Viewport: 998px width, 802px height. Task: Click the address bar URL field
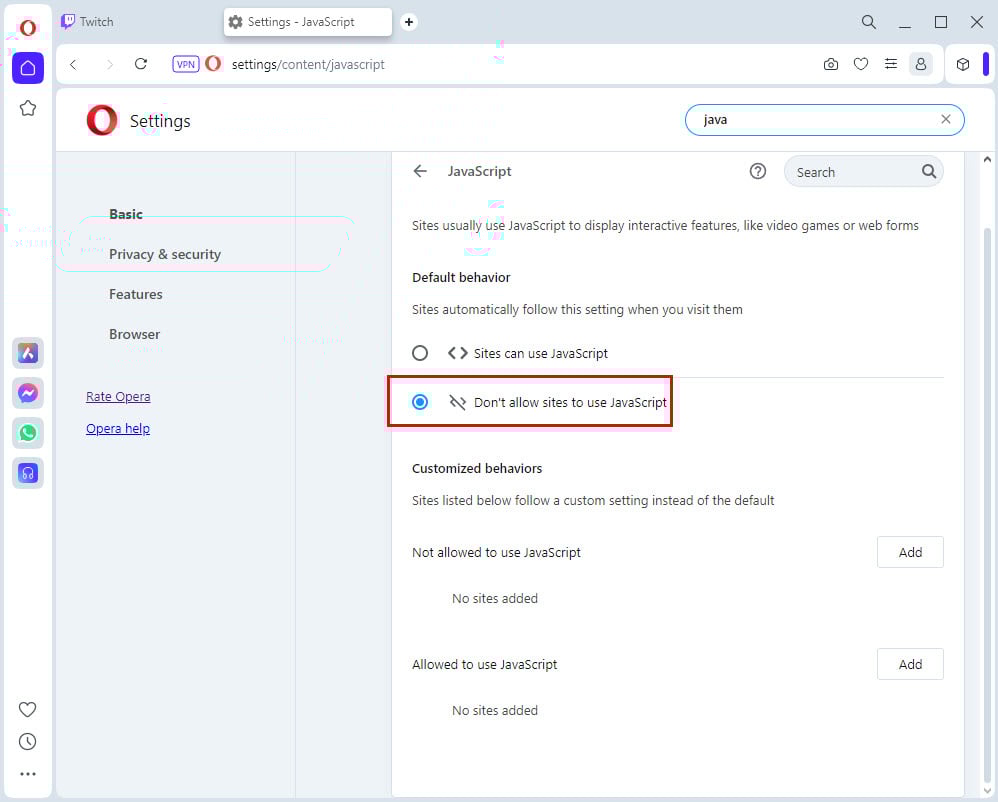coord(308,64)
